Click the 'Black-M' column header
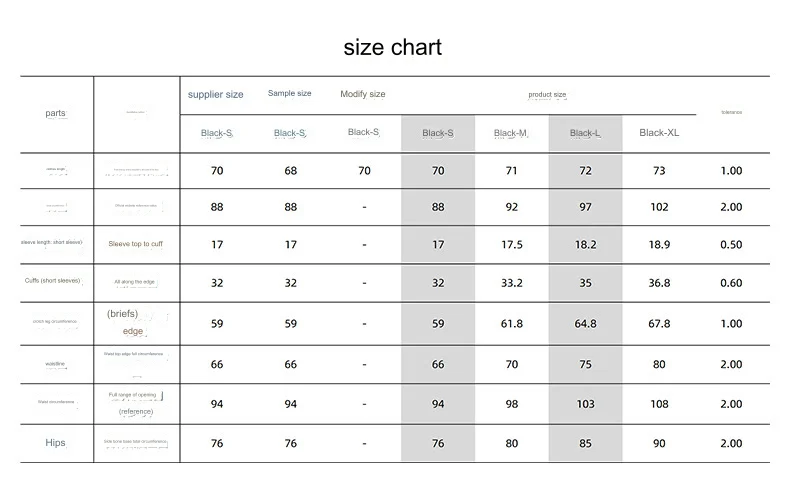The width and height of the screenshot is (790, 483). click(510, 133)
